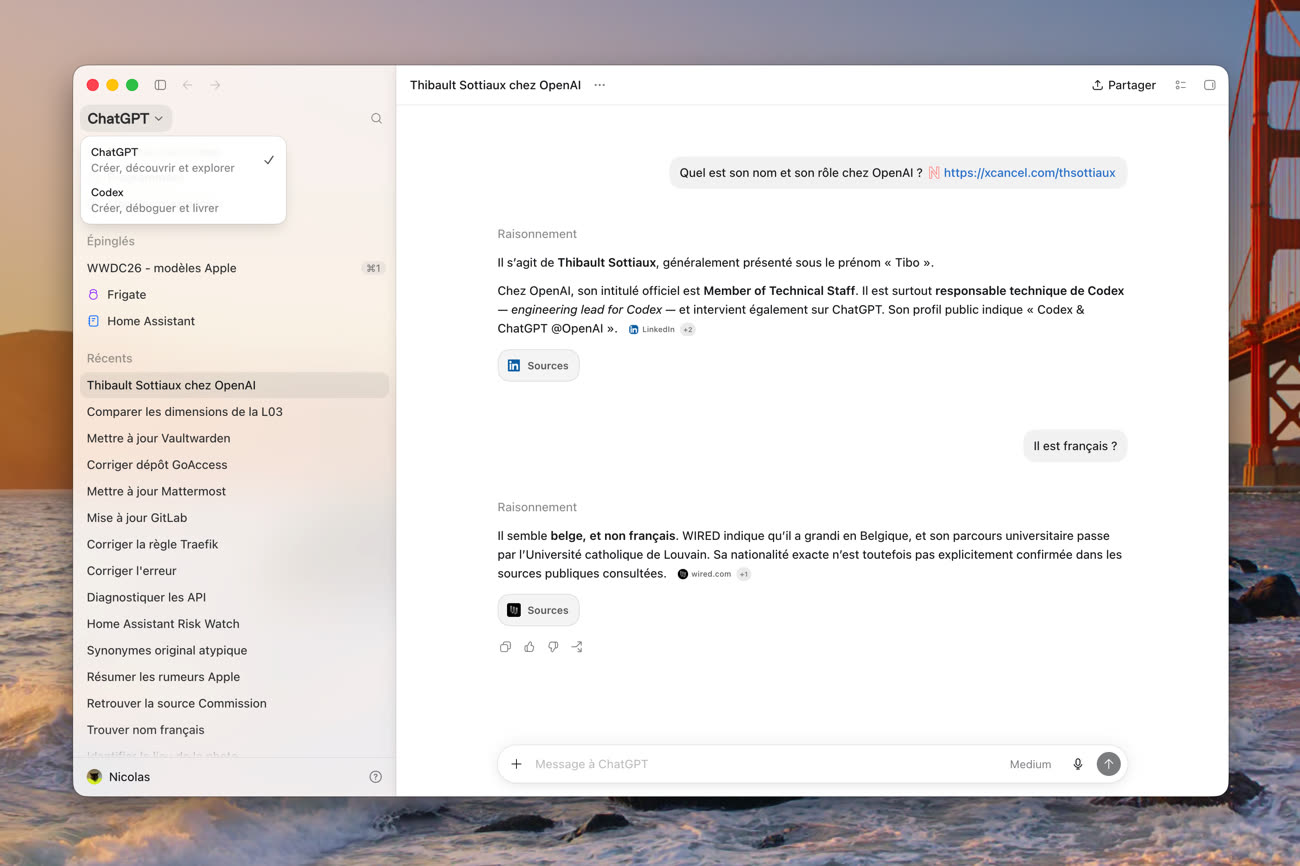Open the xcancel.com/thsottiaux link

1029,172
